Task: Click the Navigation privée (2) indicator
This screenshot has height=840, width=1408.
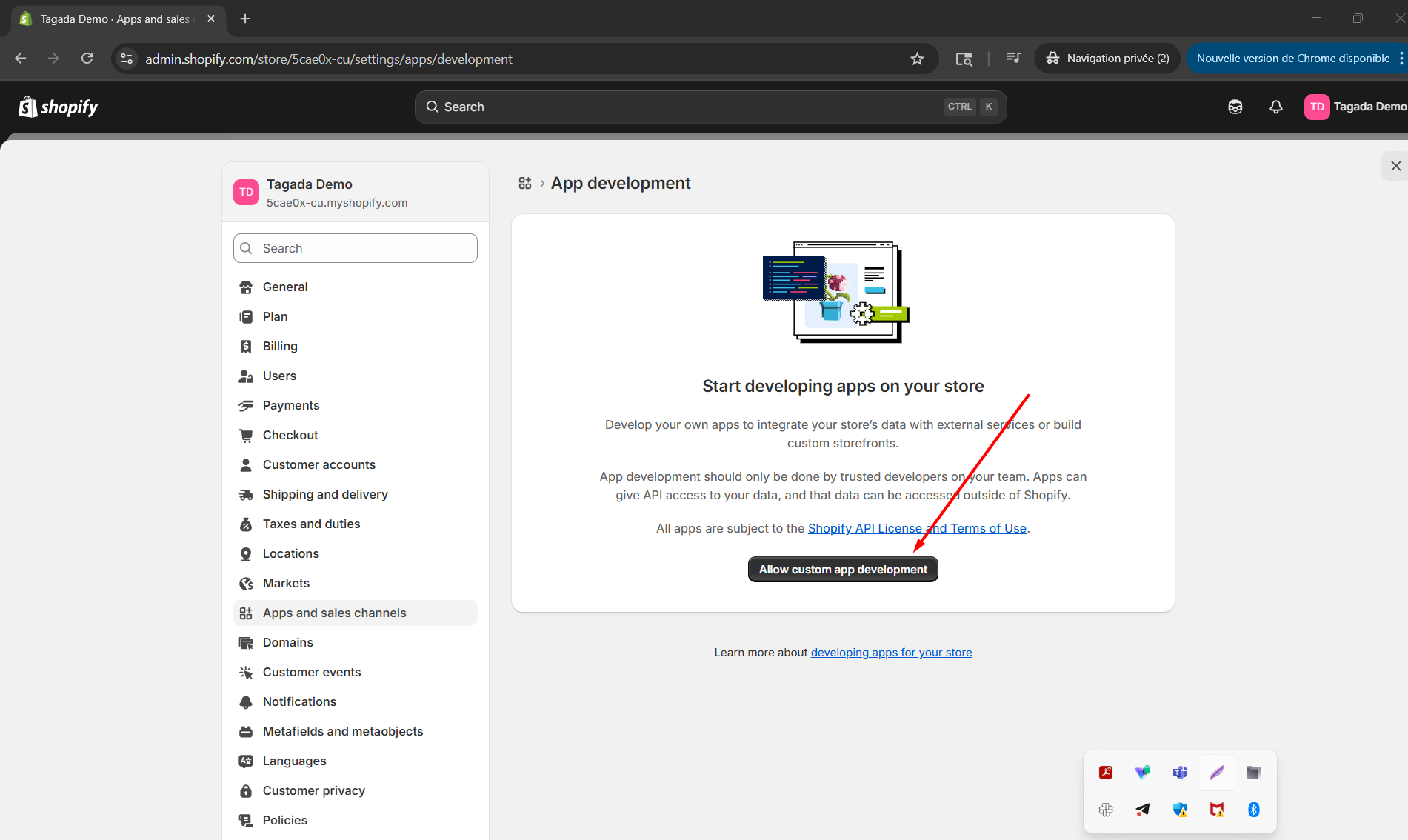Action: (1107, 59)
